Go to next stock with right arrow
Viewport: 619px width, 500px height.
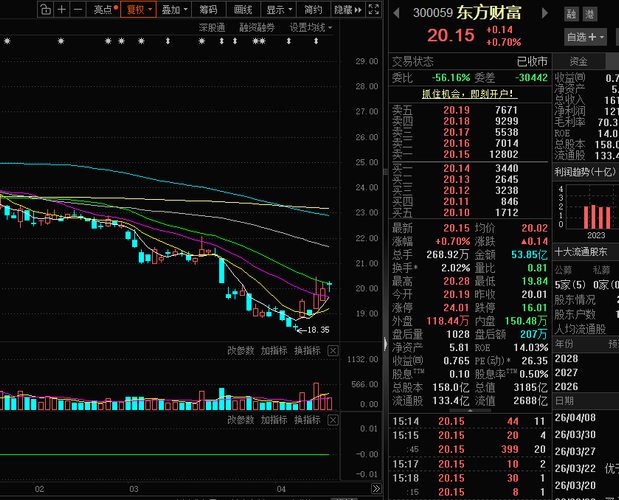pos(545,13)
